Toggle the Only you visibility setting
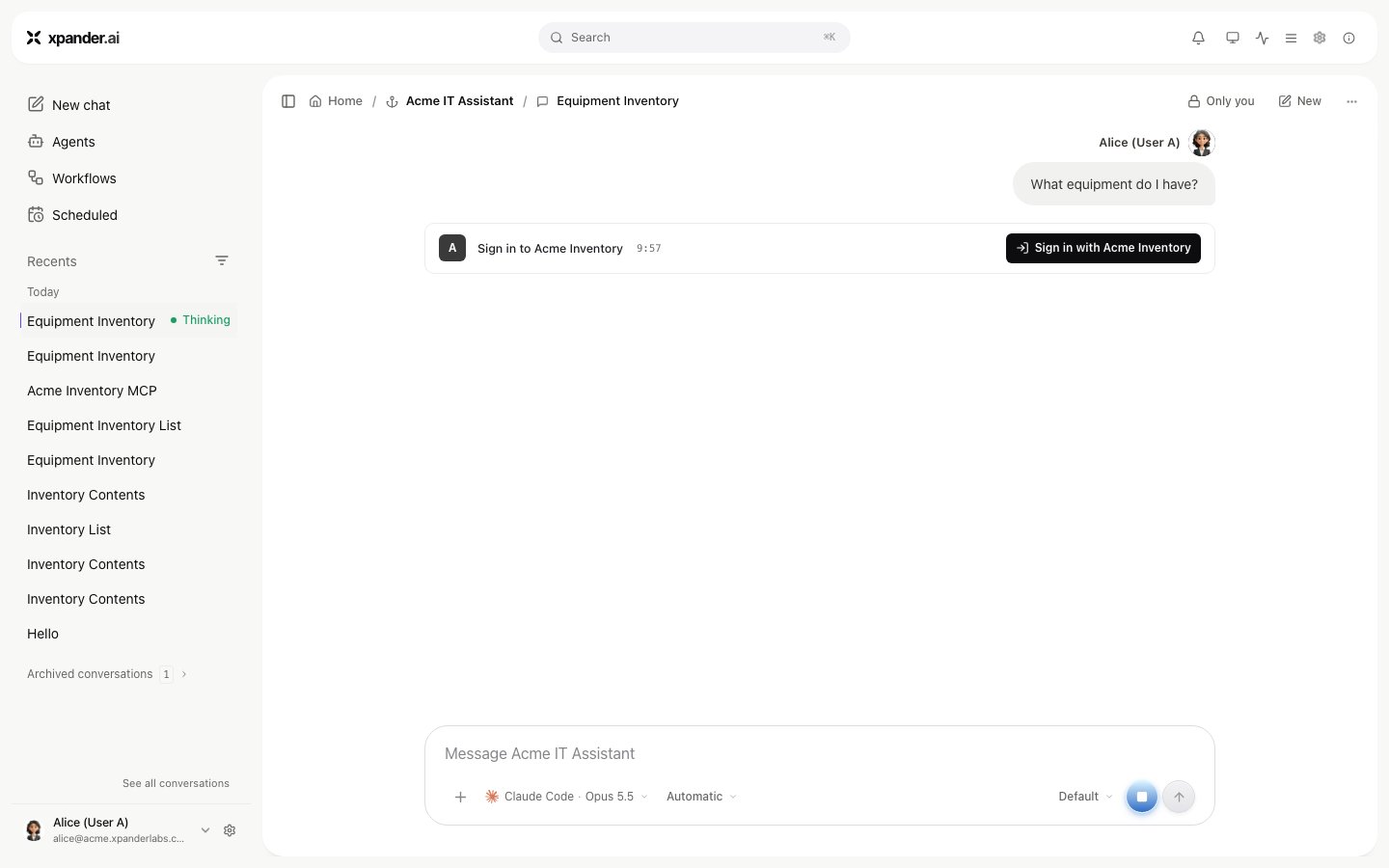This screenshot has width=1389, height=868. pyautogui.click(x=1221, y=101)
